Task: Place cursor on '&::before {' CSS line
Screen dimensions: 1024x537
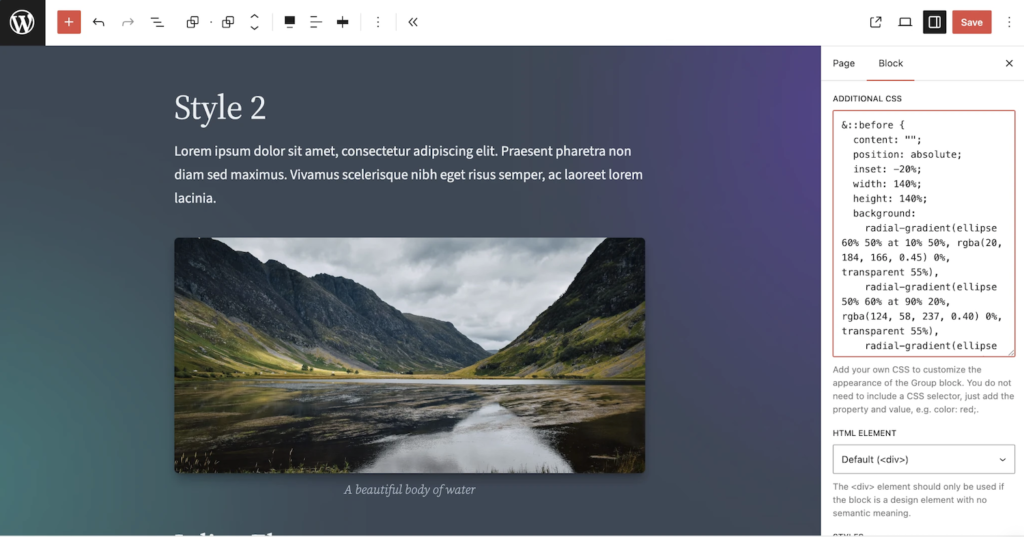Action: point(872,125)
